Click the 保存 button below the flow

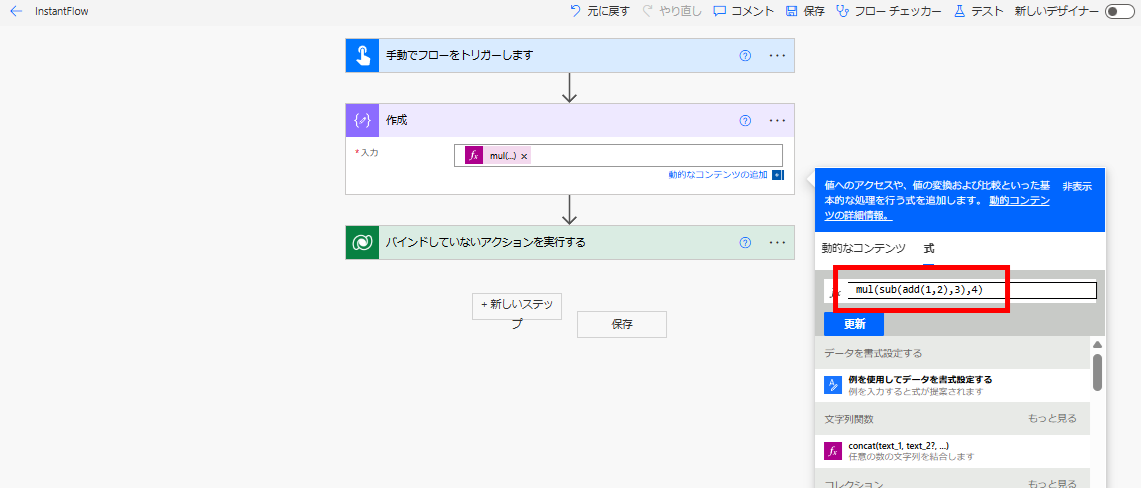tap(621, 324)
